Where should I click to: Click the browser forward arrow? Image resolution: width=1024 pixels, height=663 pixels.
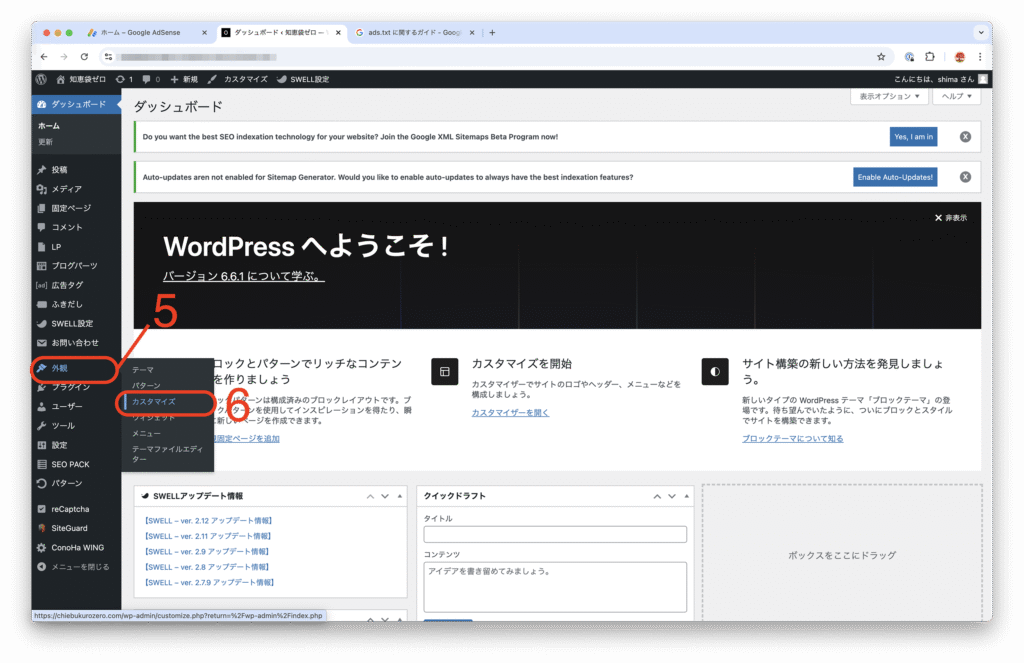pos(64,57)
